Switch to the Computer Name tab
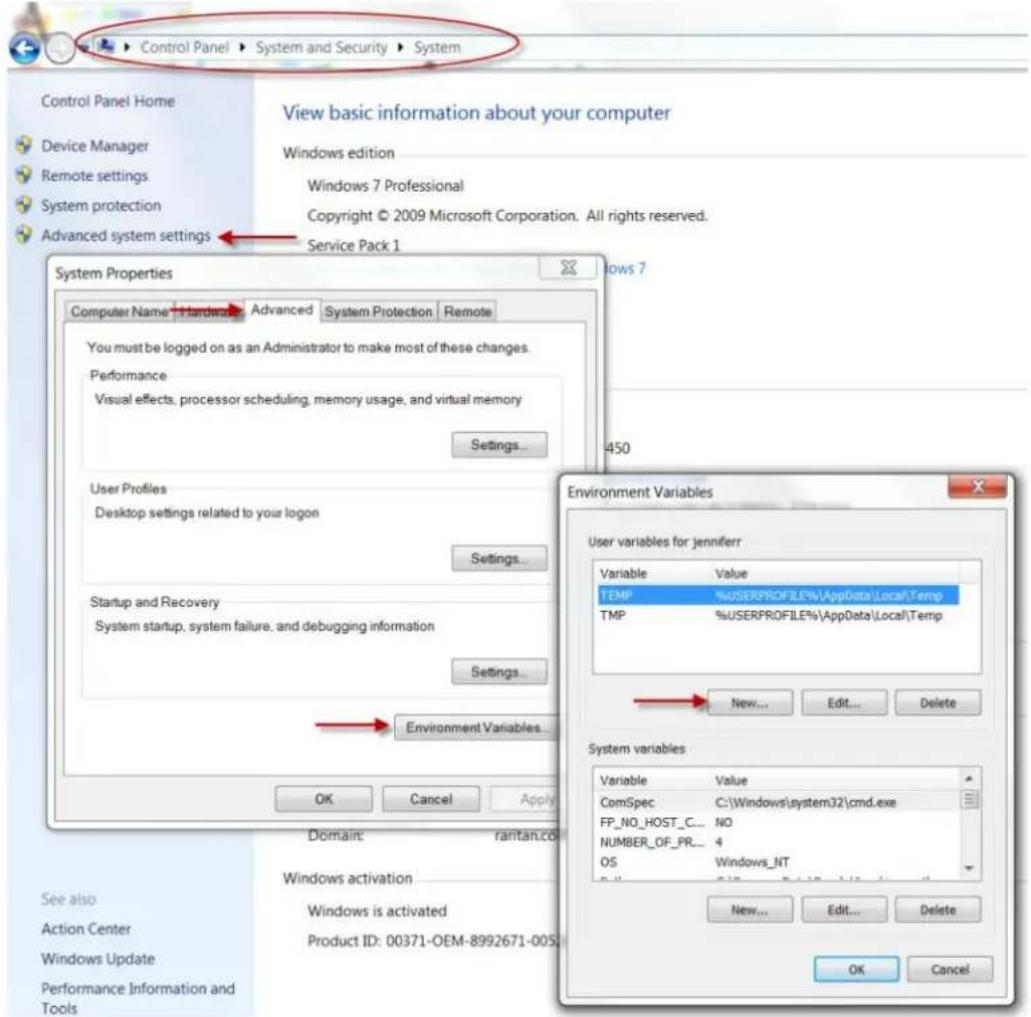The width and height of the screenshot is (1031, 1017). click(x=119, y=312)
